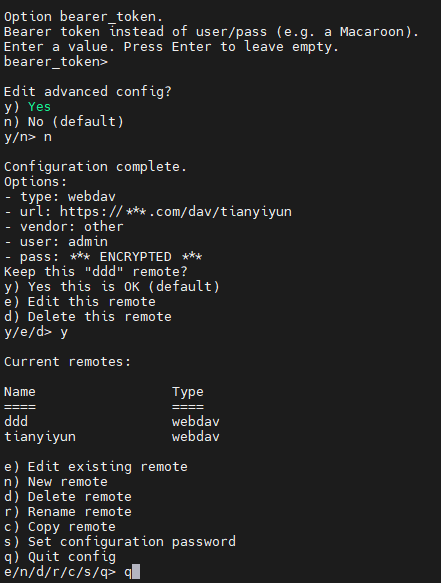The image size is (441, 583).
Task: Click the cursor at e/n/d/r/c/s/q> prompt
Action: pyautogui.click(x=136, y=572)
